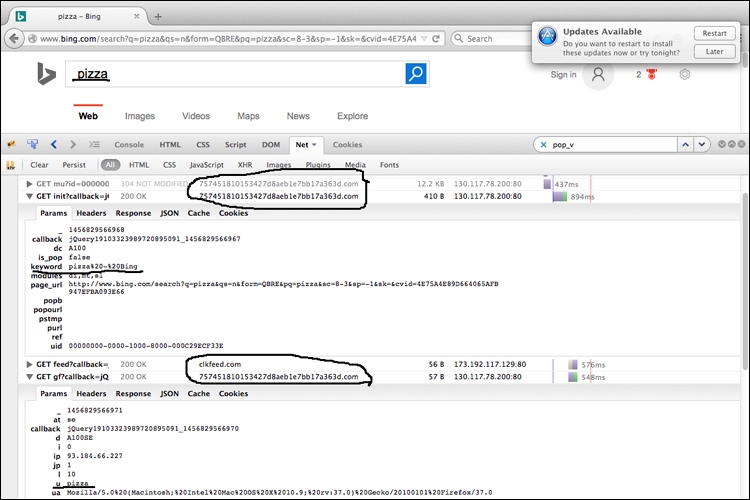Viewport: 750px width, 500px height.
Task: Open the Bing Images tab
Action: coord(140,116)
